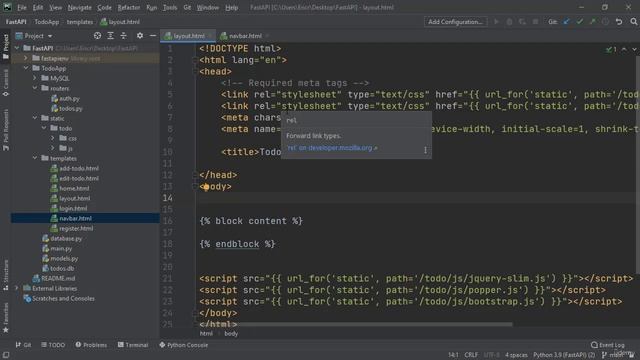The width and height of the screenshot is (640, 360).
Task: Open database.py file
Action: (x=62, y=238)
